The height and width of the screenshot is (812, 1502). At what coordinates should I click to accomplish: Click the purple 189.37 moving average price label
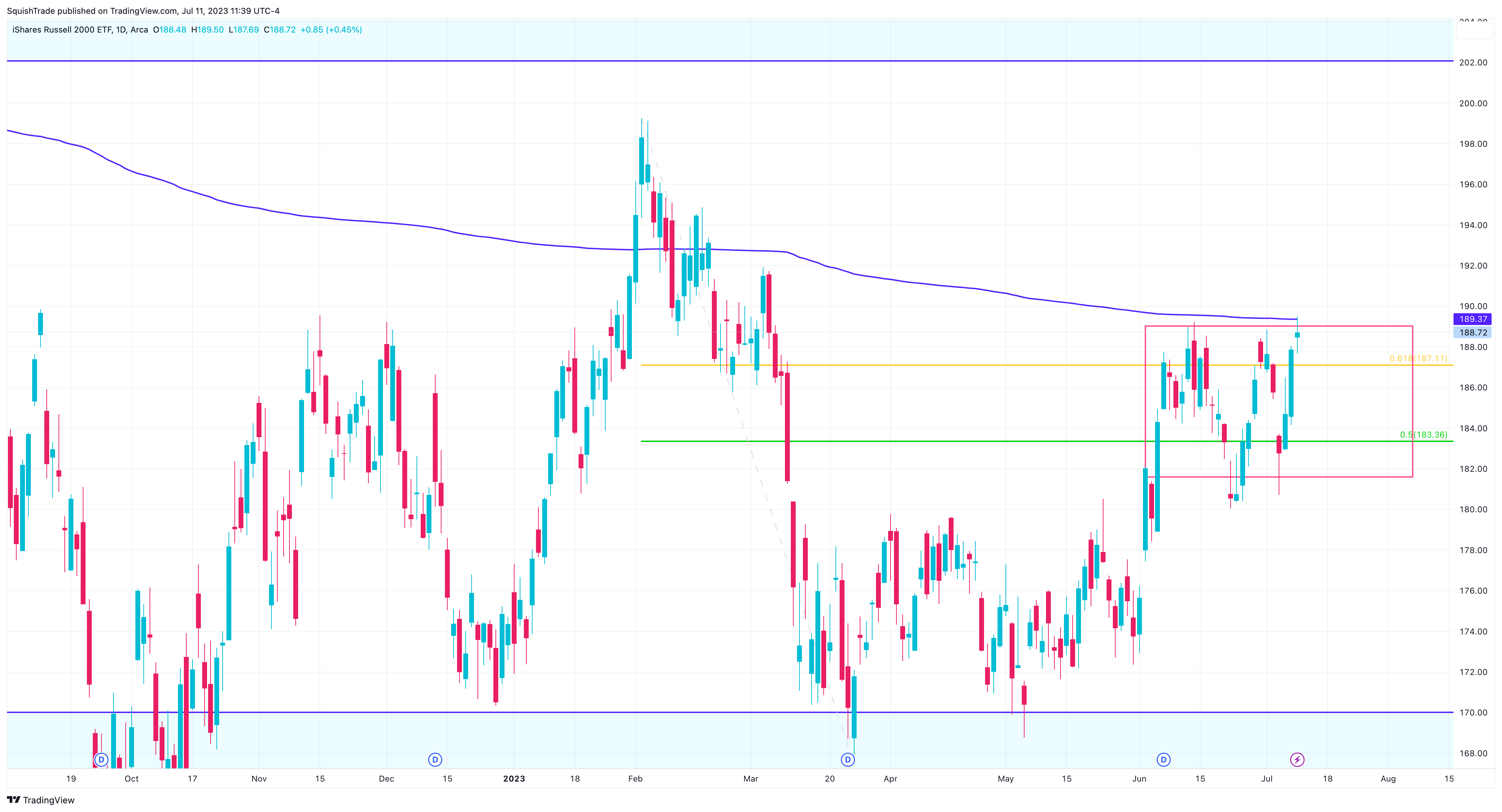pos(1473,319)
